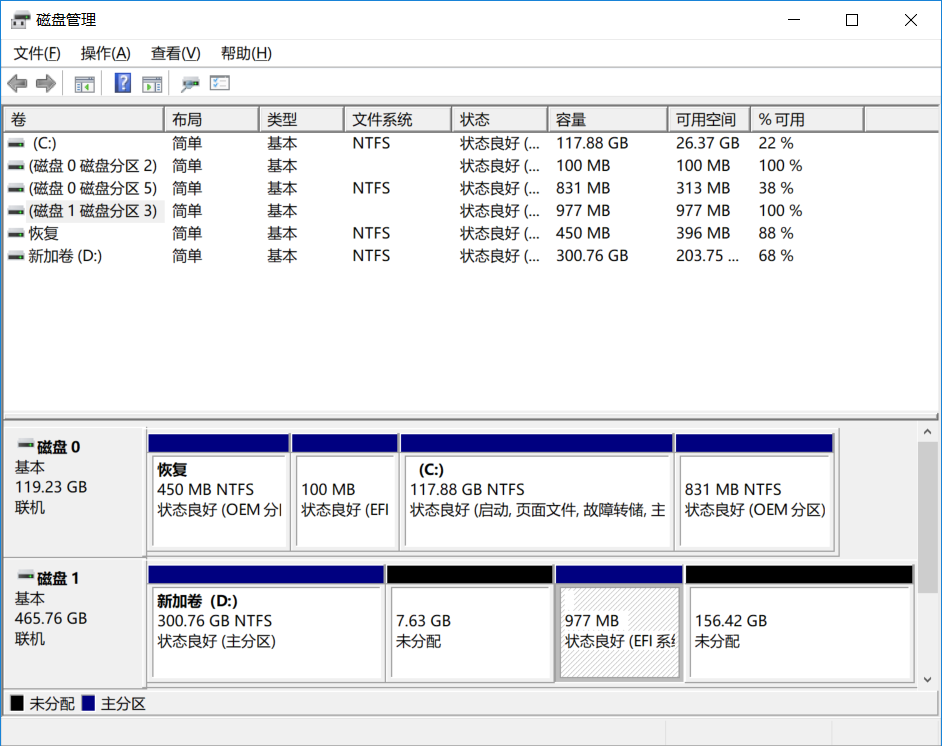Maximize the Disk Management window
The image size is (942, 746).
tap(851, 20)
